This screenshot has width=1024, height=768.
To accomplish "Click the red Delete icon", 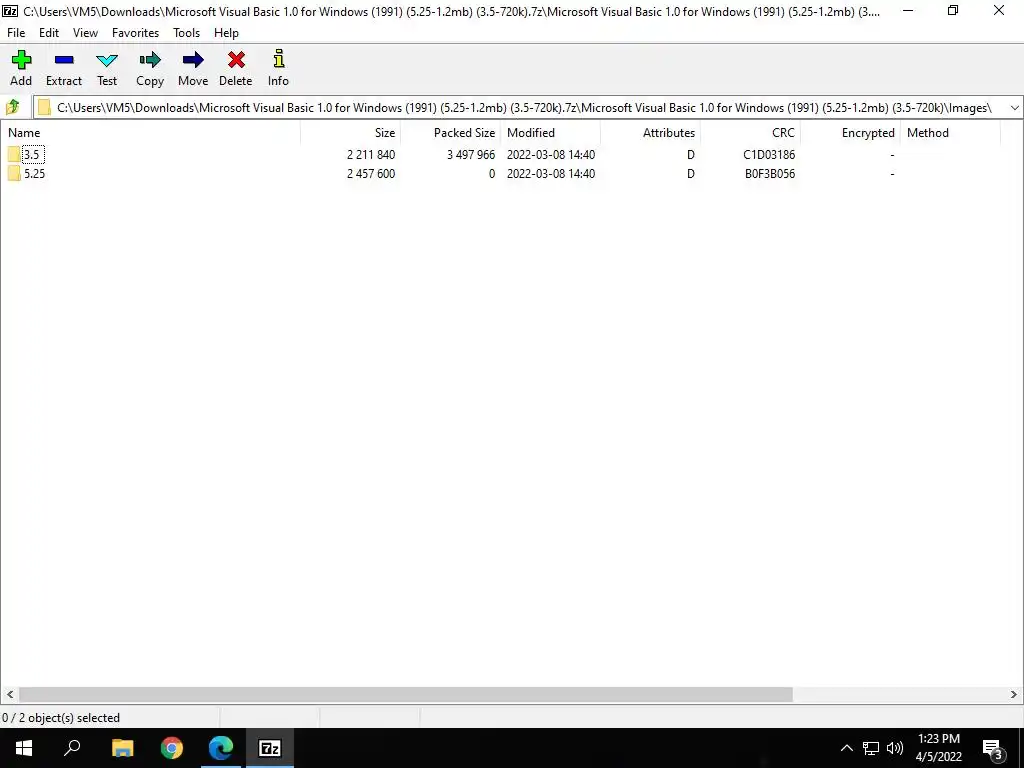I will (236, 61).
